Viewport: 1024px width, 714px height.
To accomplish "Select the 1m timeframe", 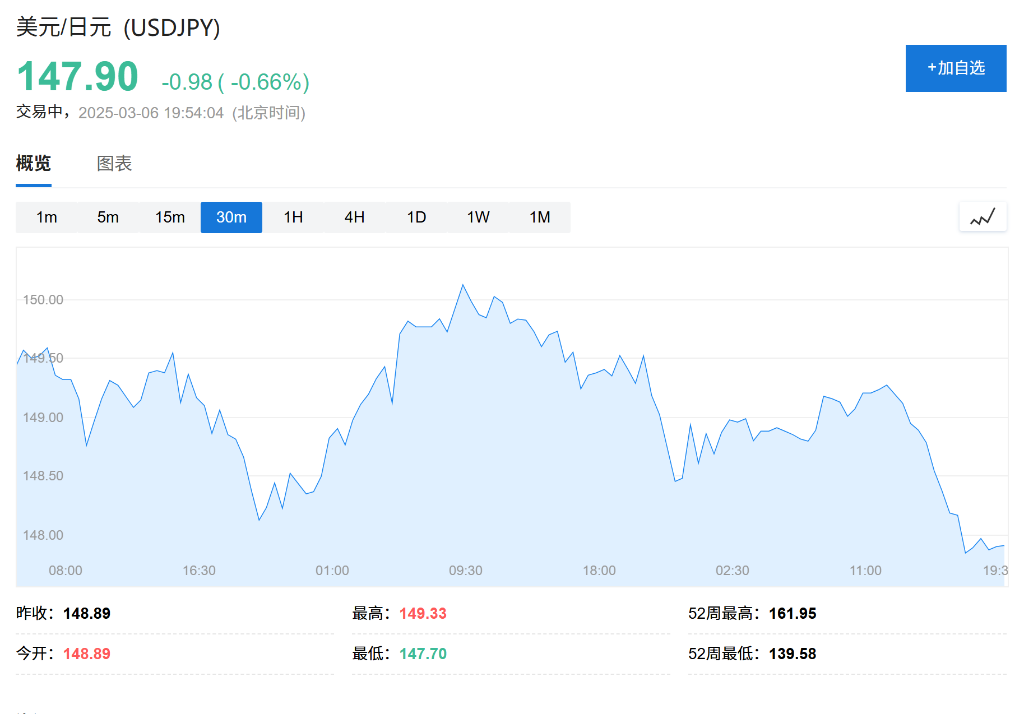I will pyautogui.click(x=46, y=217).
